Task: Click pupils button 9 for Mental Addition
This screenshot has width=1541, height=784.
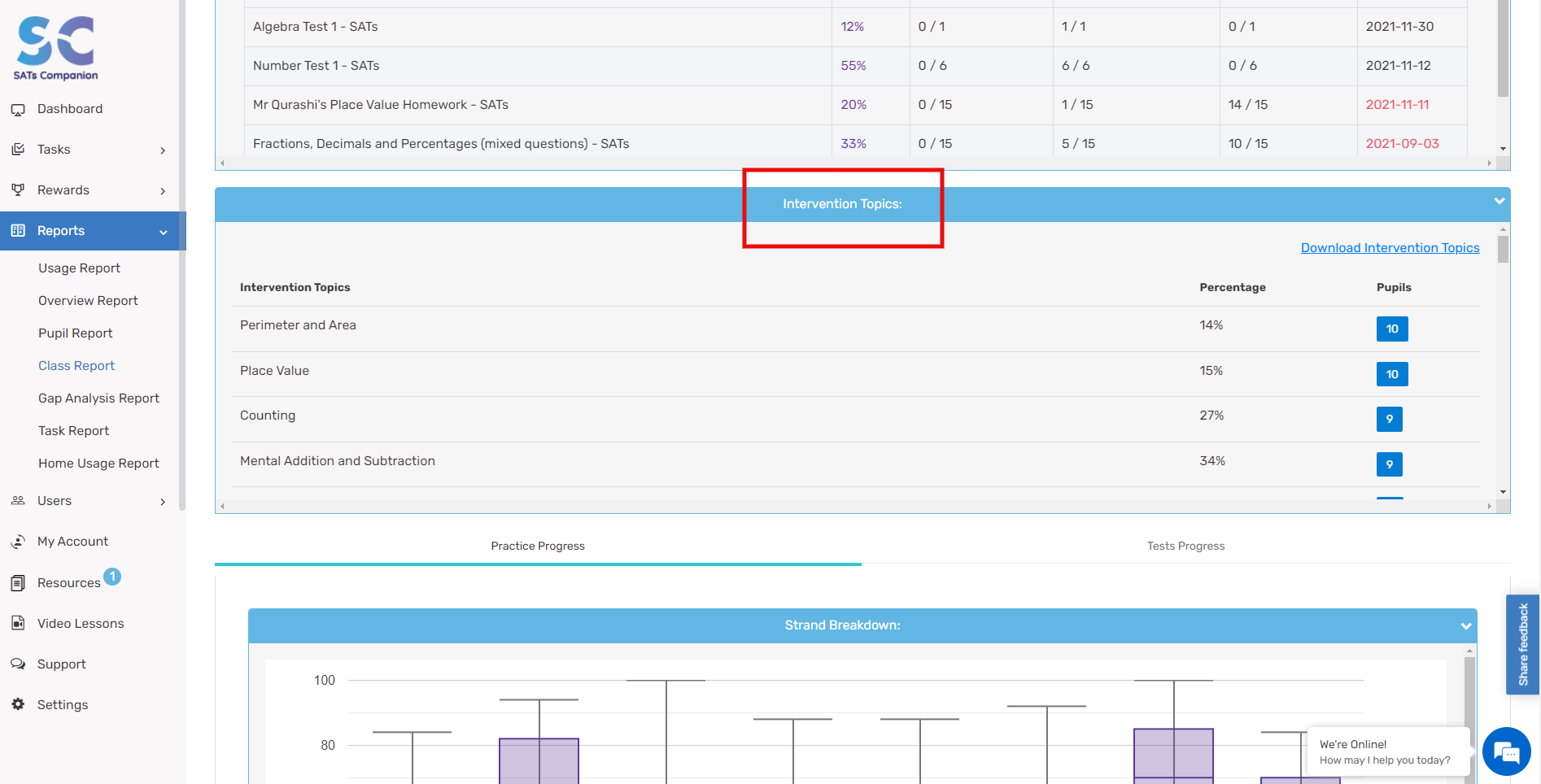Action: tap(1390, 464)
